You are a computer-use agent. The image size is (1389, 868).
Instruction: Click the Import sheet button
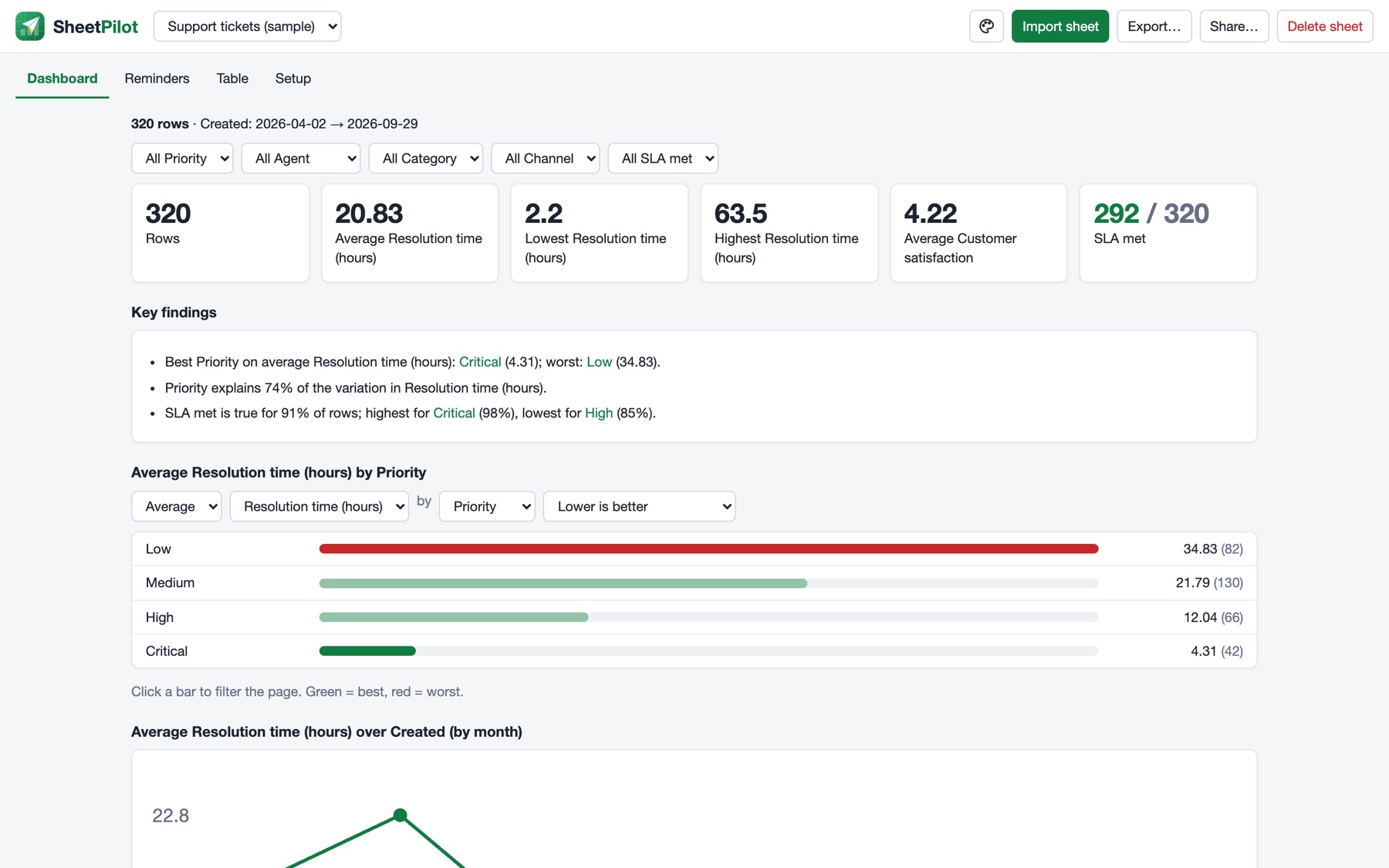click(1060, 26)
